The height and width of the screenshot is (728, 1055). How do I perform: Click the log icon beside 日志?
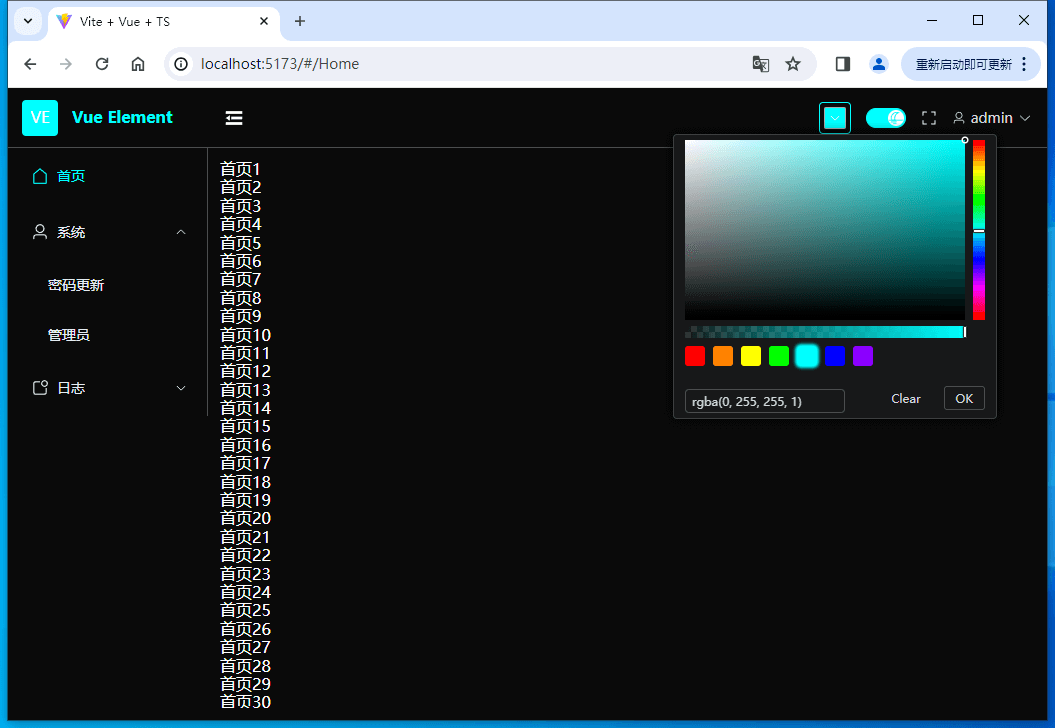tap(40, 388)
